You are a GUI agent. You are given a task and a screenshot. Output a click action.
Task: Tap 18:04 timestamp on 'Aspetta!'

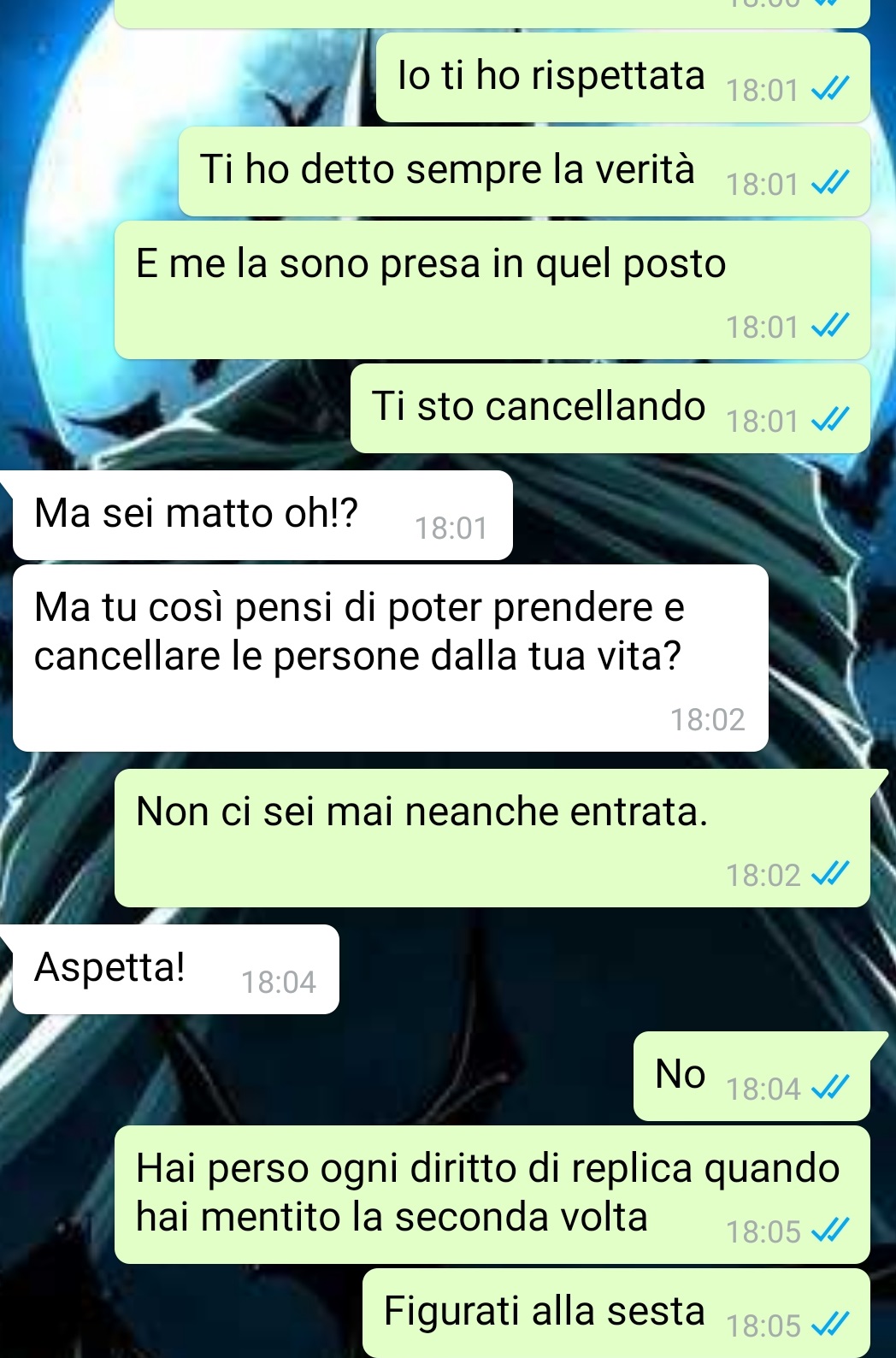click(x=279, y=982)
